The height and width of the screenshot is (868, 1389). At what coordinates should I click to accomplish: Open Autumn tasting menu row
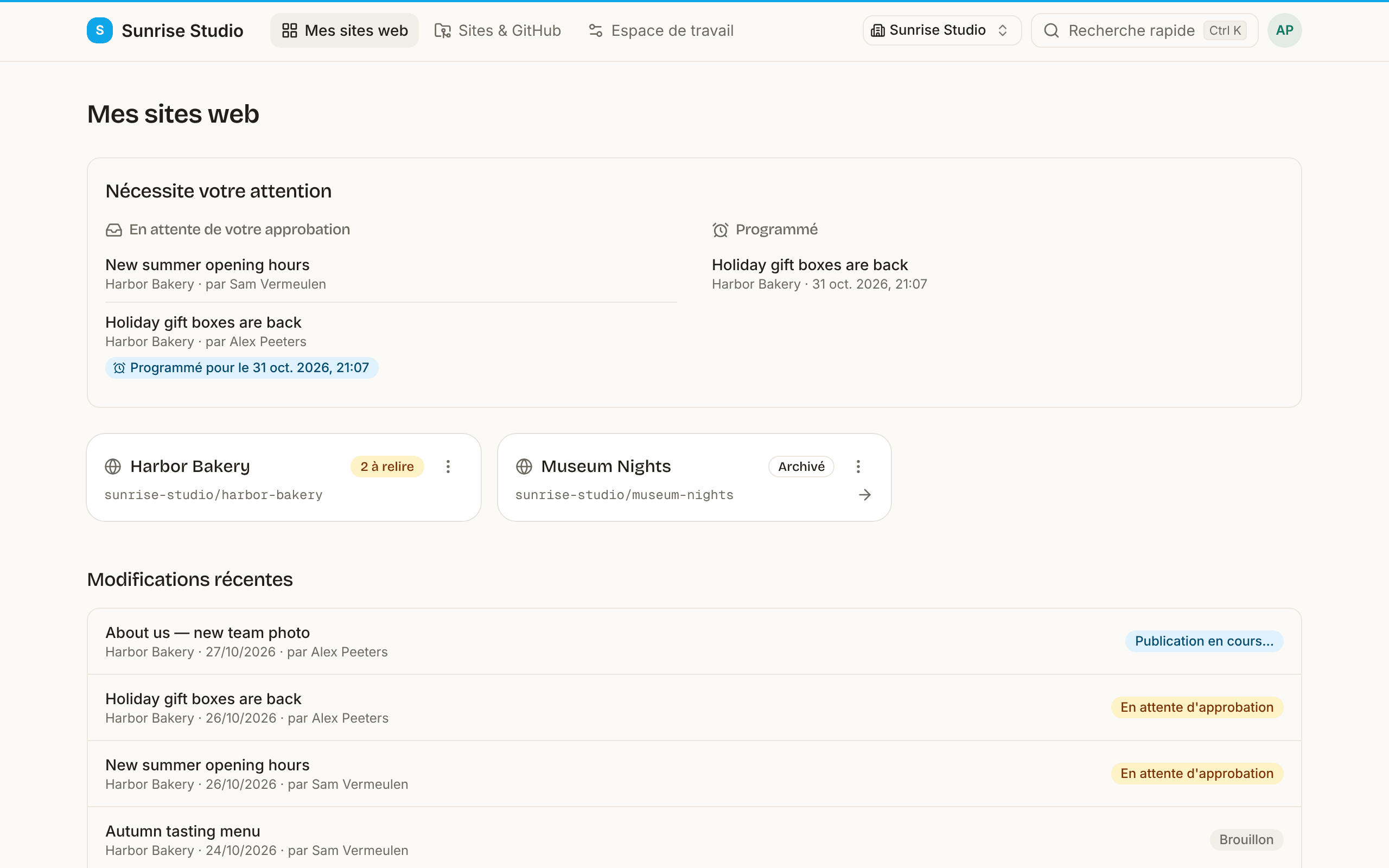pyautogui.click(x=694, y=838)
